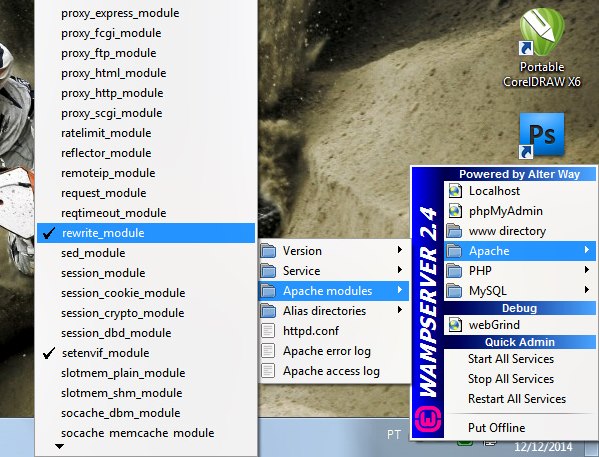The width and height of the screenshot is (599, 457).
Task: View the Apache access log
Action: 334,371
